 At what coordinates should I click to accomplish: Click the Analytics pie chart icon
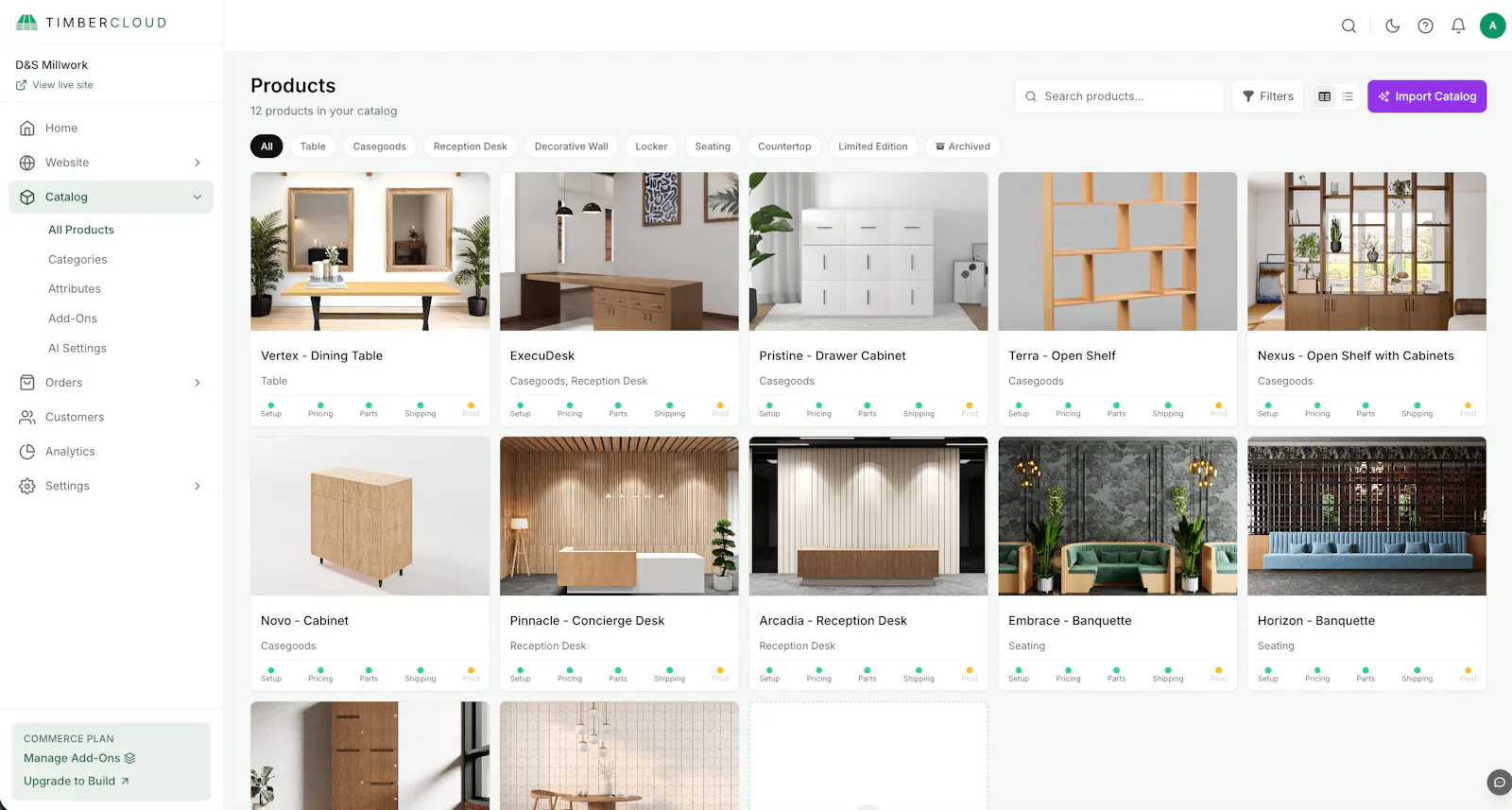[x=27, y=452]
